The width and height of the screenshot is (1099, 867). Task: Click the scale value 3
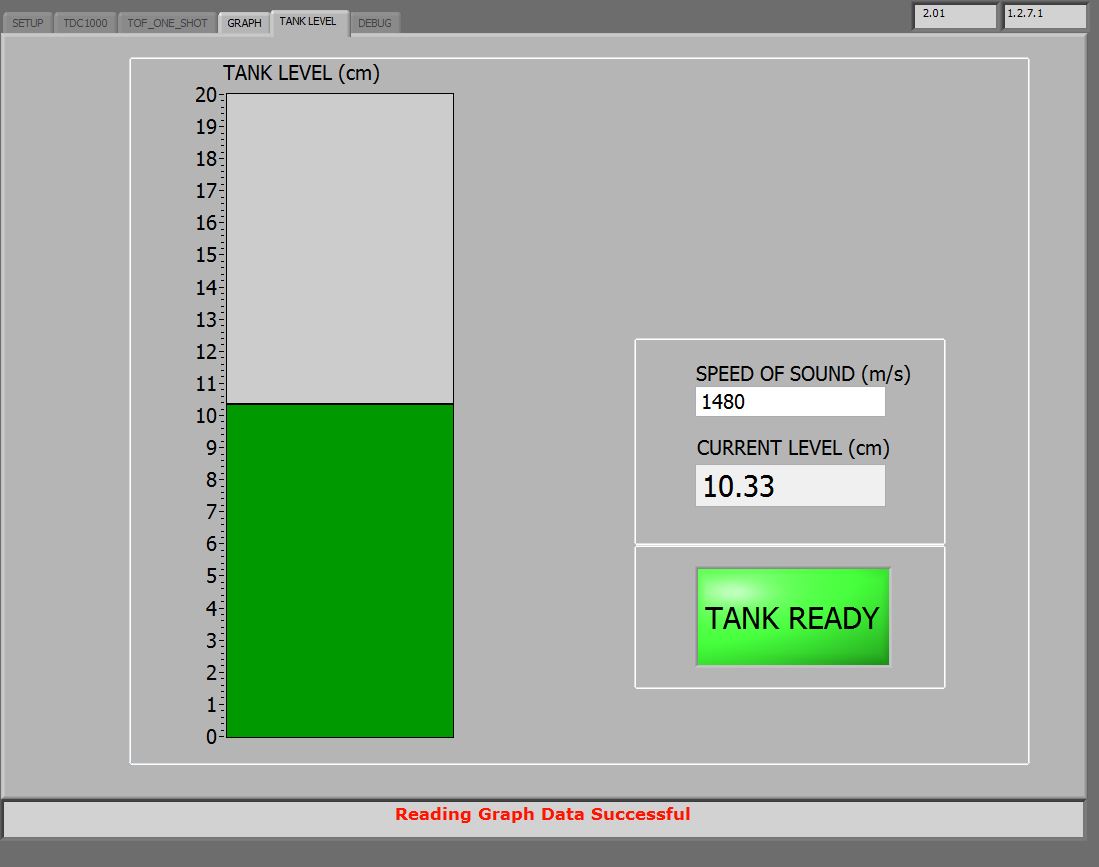coord(211,641)
